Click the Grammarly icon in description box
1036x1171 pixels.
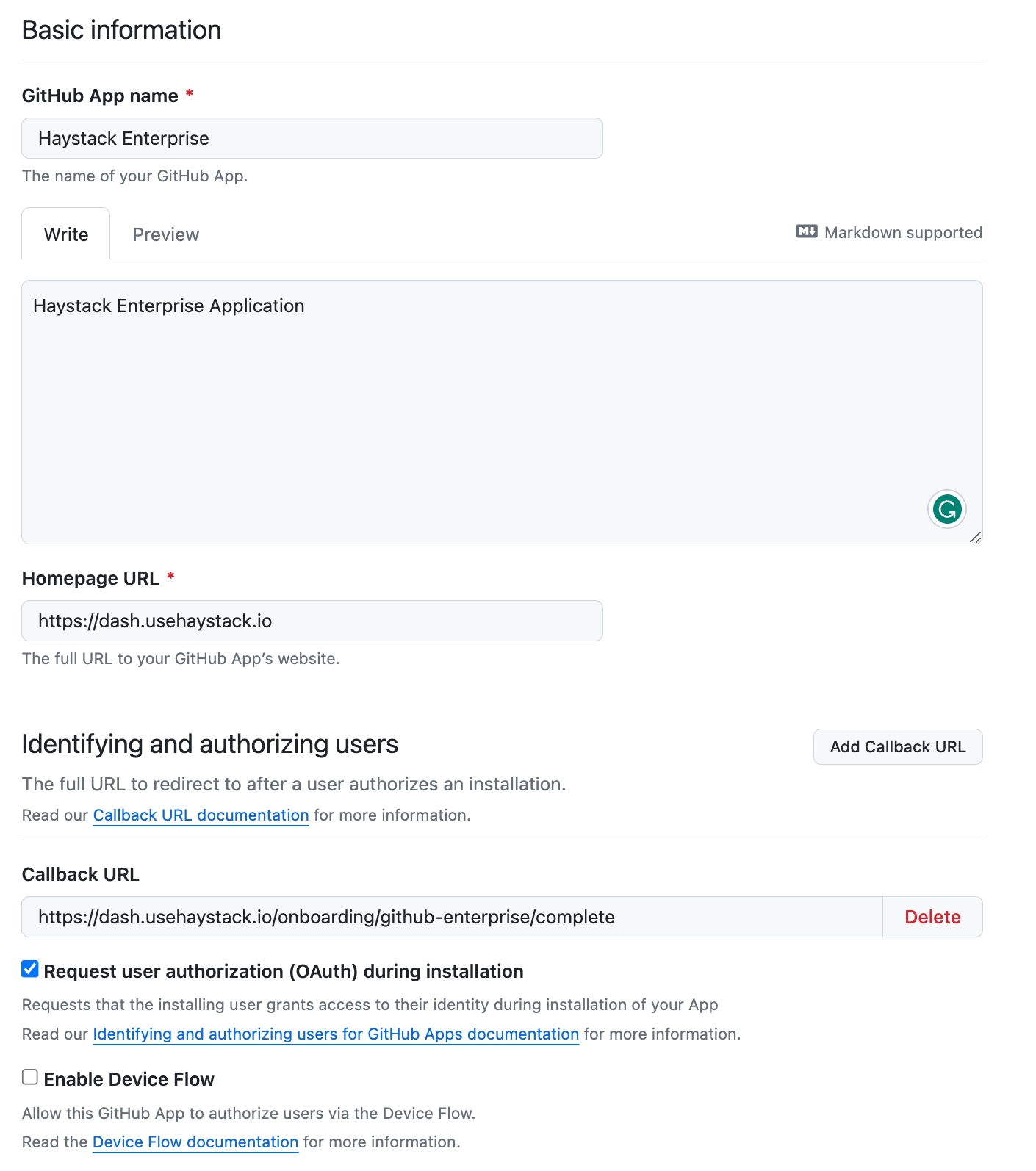click(946, 509)
